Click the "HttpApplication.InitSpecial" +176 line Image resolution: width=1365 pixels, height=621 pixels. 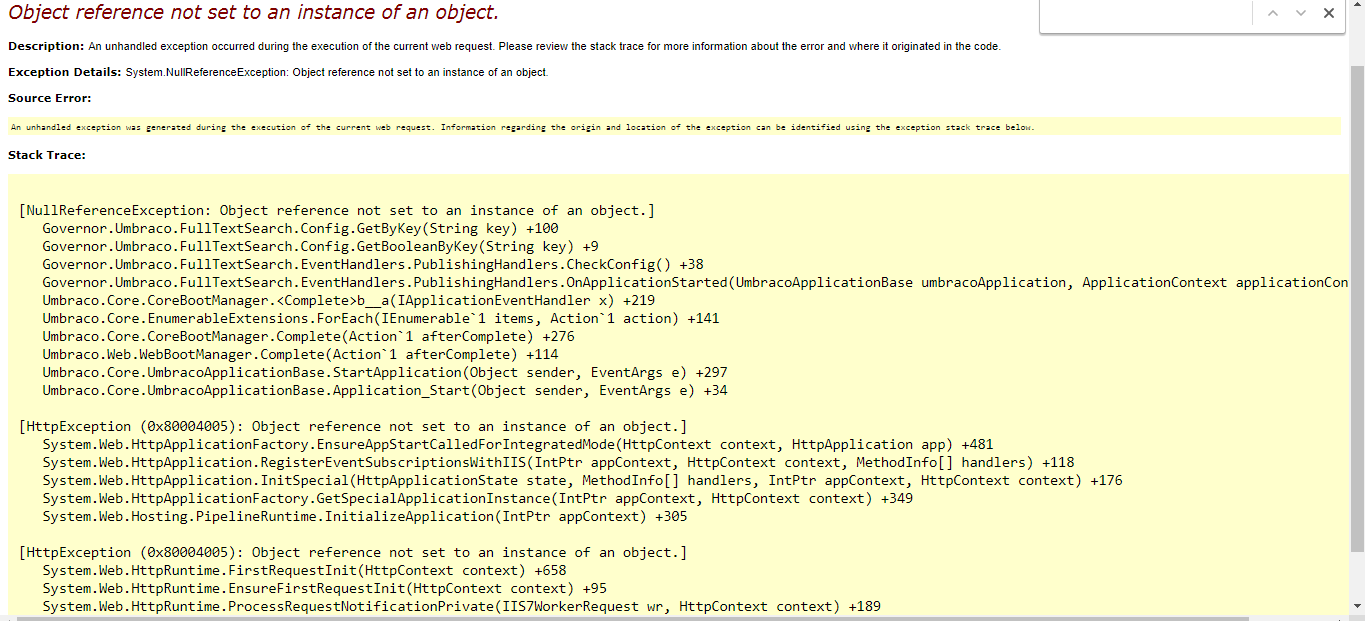582,480
